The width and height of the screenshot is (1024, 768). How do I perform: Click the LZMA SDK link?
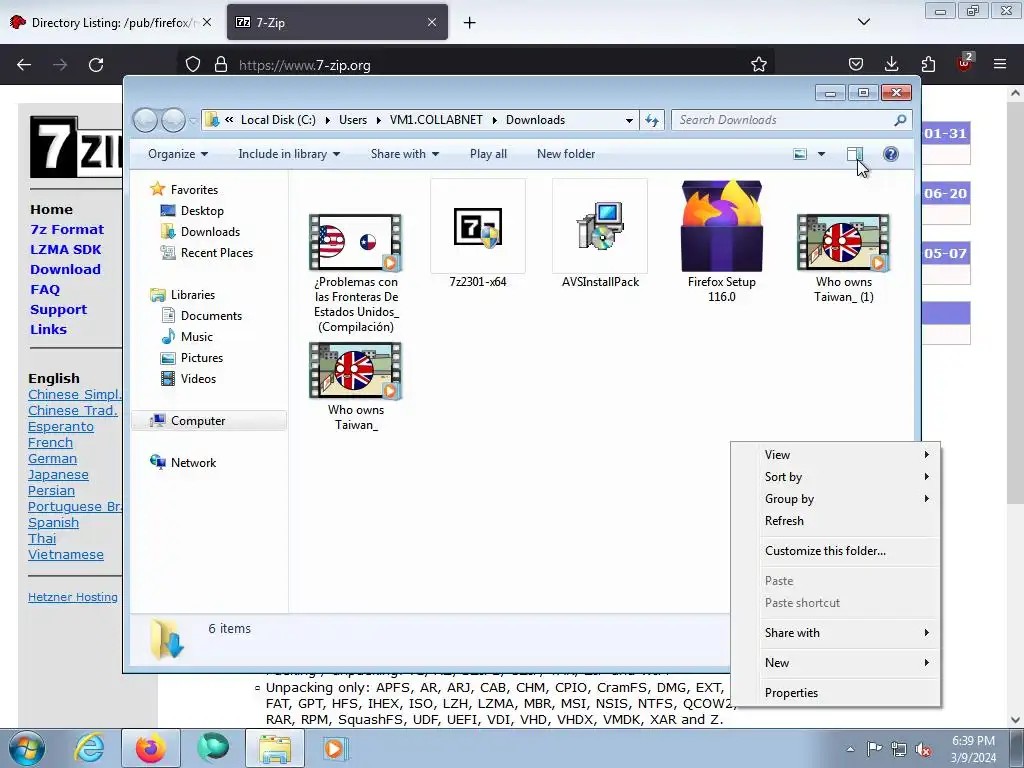[65, 249]
